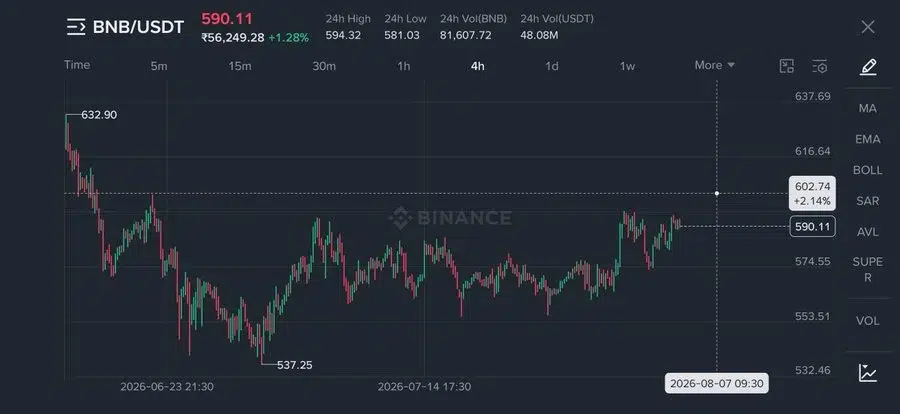Click the 637.69 price axis label
This screenshot has width=900, height=414.
click(812, 96)
